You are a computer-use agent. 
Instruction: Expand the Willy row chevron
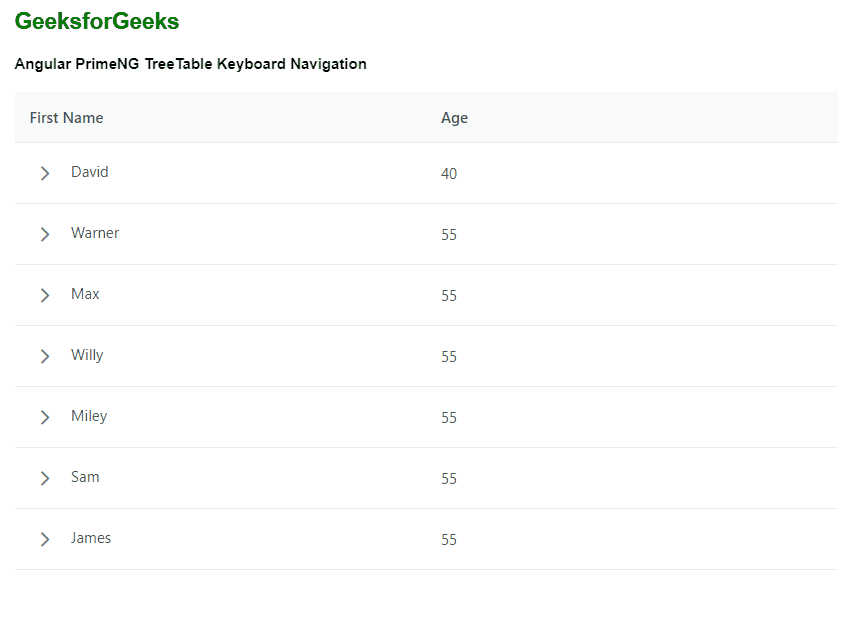(45, 356)
